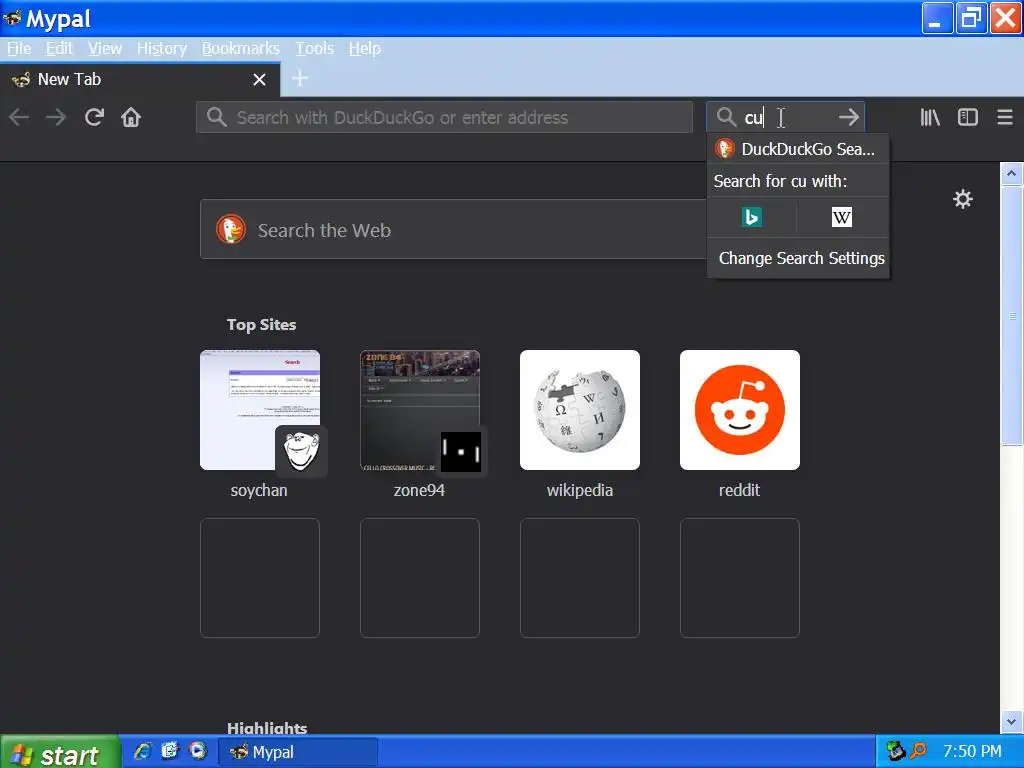This screenshot has width=1024, height=768.
Task: Click the second quick launch icon
Action: (x=170, y=752)
